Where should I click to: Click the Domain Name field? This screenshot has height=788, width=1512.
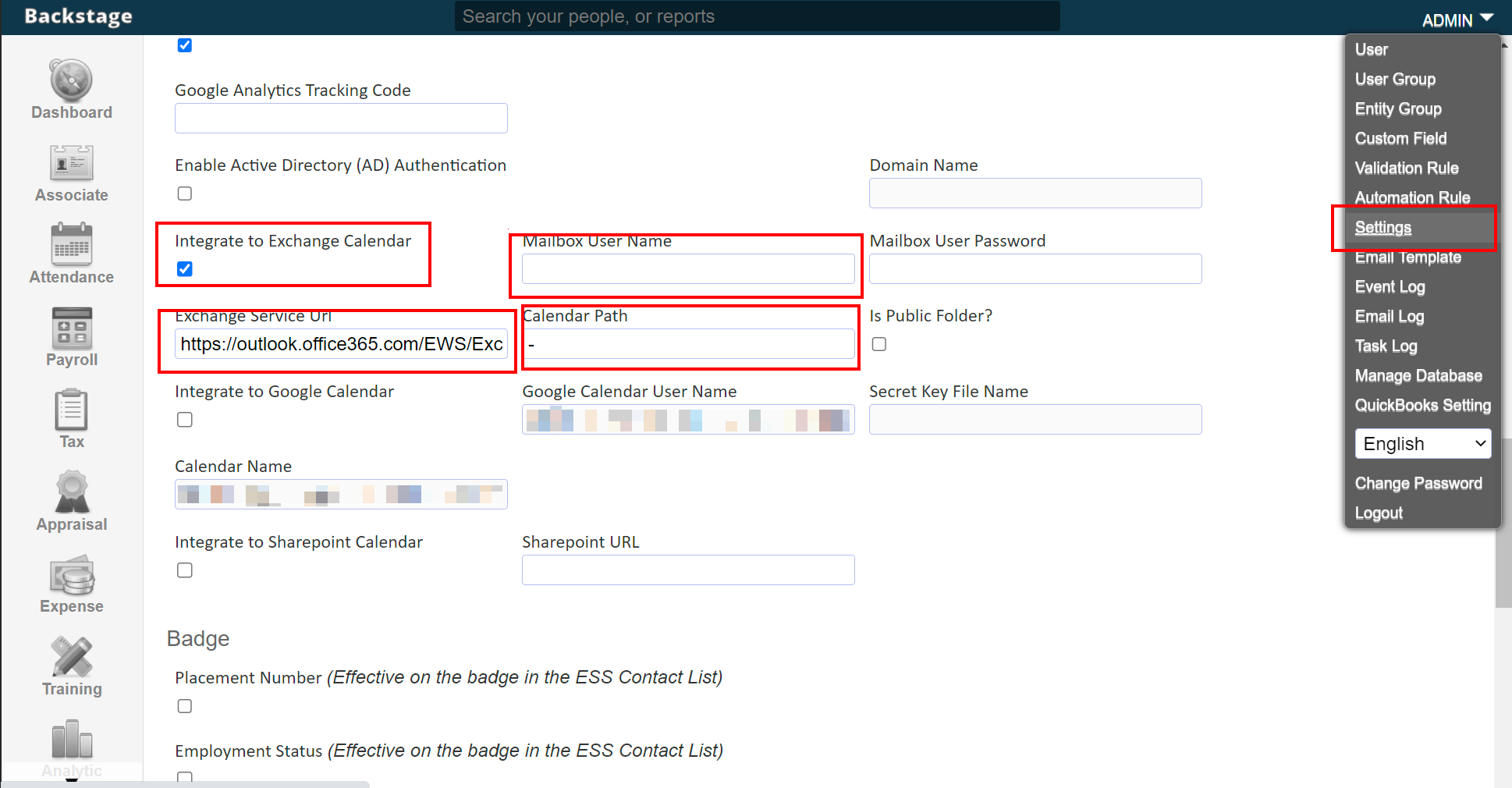point(1035,193)
